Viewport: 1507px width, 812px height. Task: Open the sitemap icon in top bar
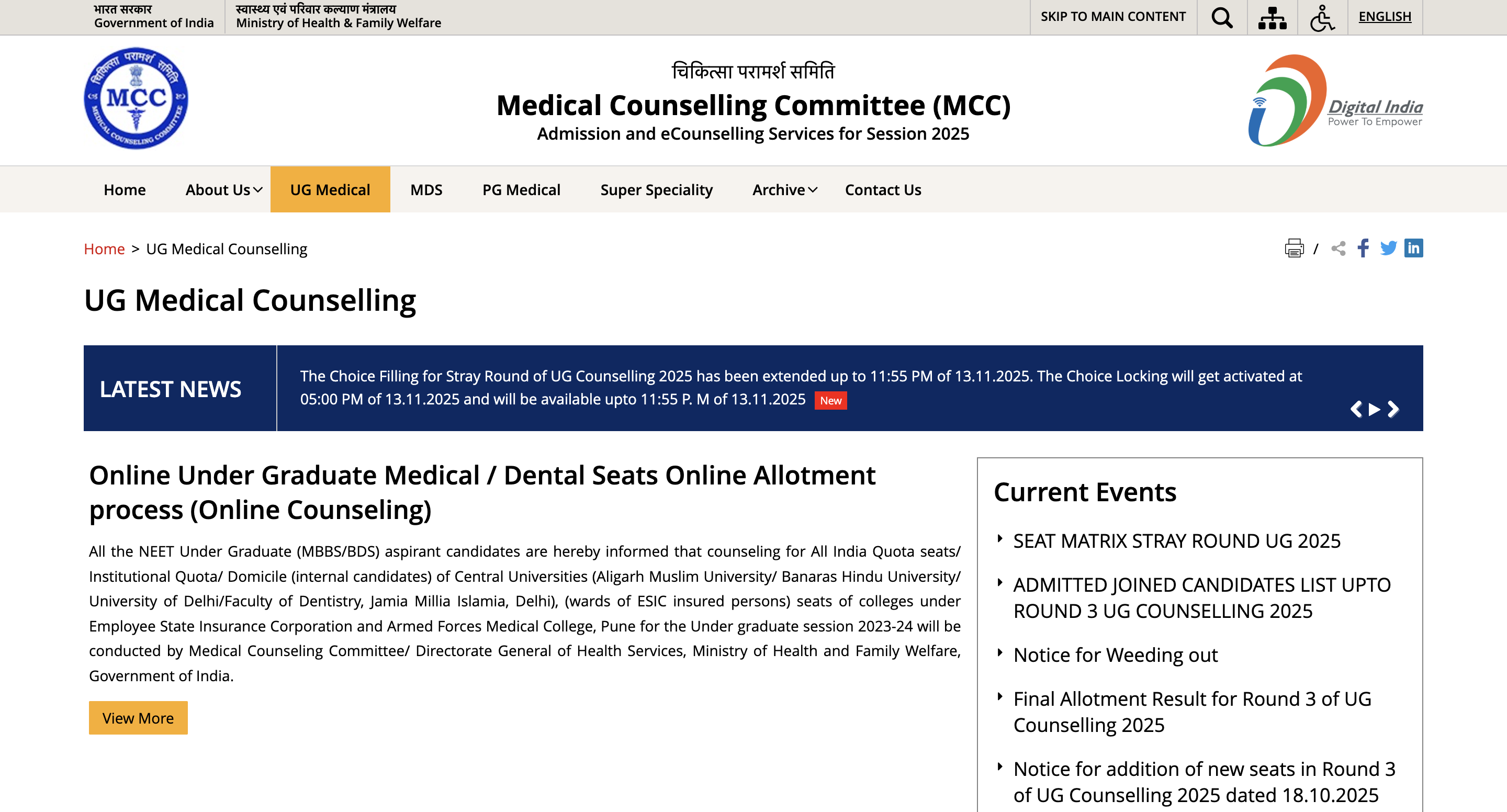[x=1272, y=18]
